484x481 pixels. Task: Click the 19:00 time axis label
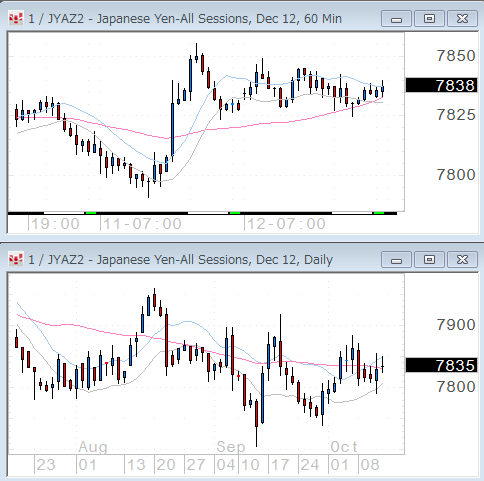55,224
